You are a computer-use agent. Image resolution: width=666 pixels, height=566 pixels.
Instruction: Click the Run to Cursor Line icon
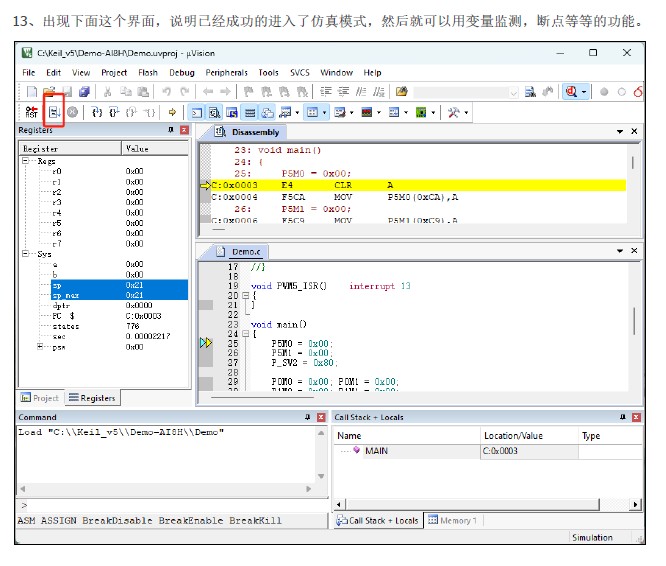149,112
